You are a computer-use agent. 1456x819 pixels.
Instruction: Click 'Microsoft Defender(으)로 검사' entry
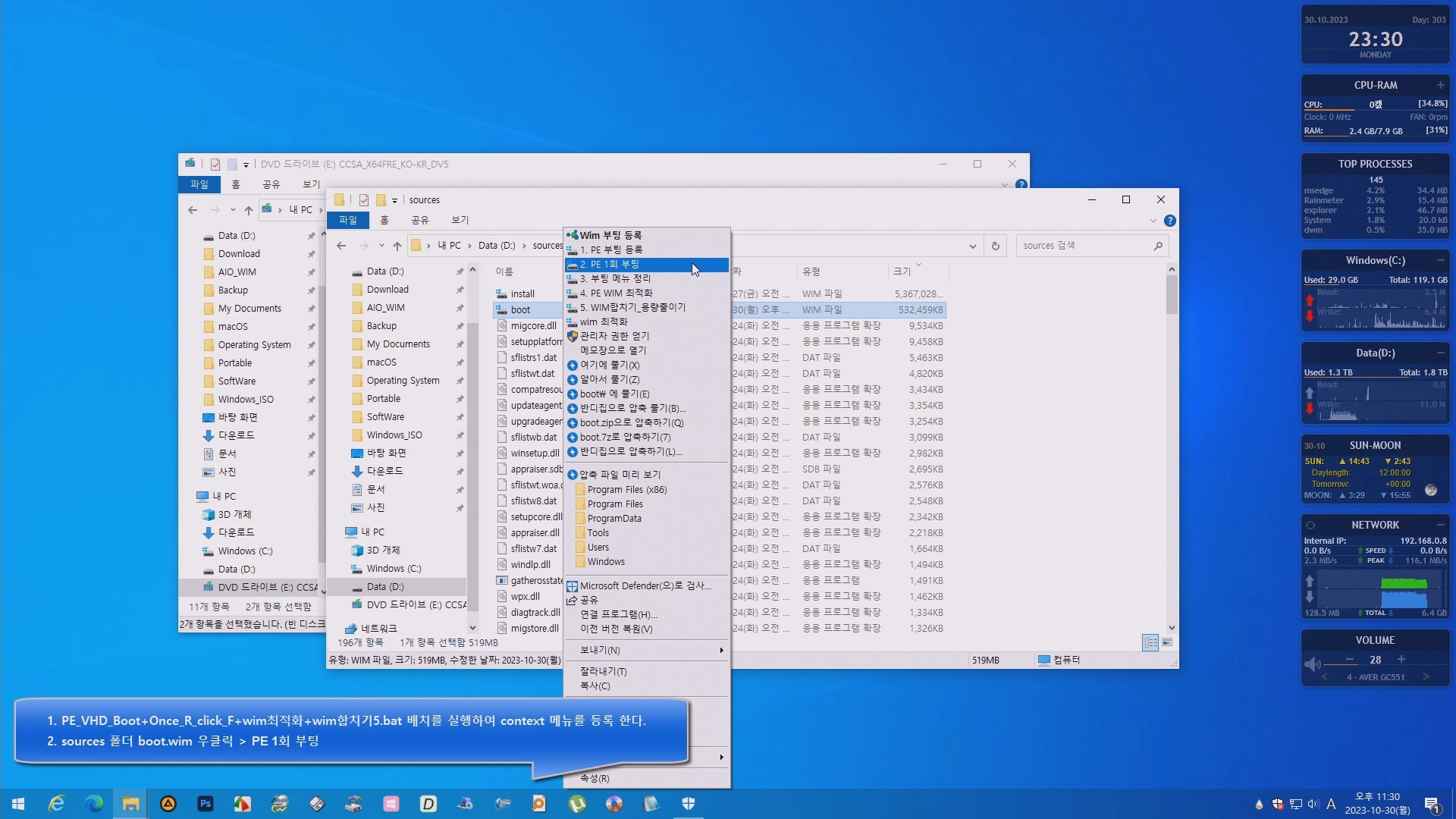click(646, 585)
